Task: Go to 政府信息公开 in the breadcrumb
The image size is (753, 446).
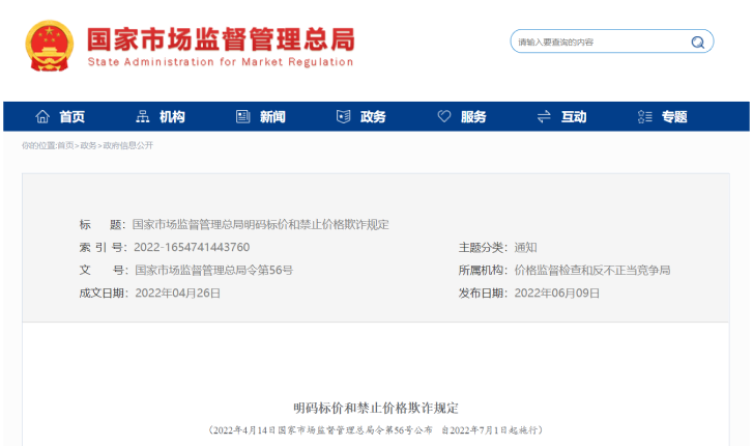Action: click(128, 146)
